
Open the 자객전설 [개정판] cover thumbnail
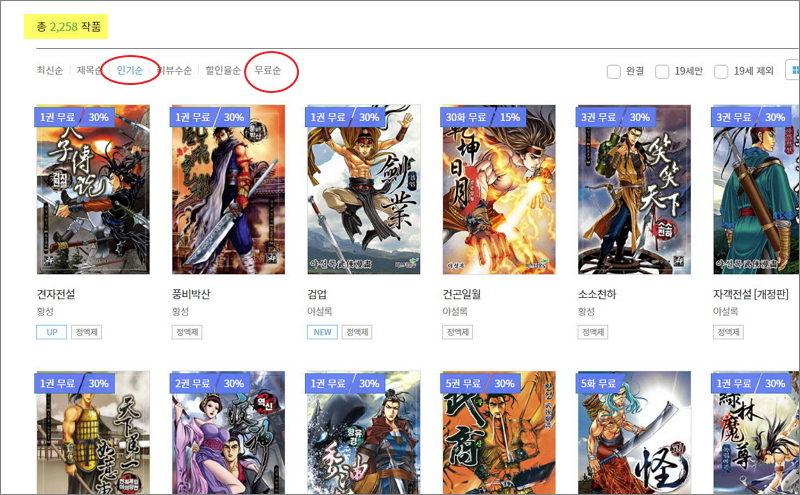tap(756, 190)
